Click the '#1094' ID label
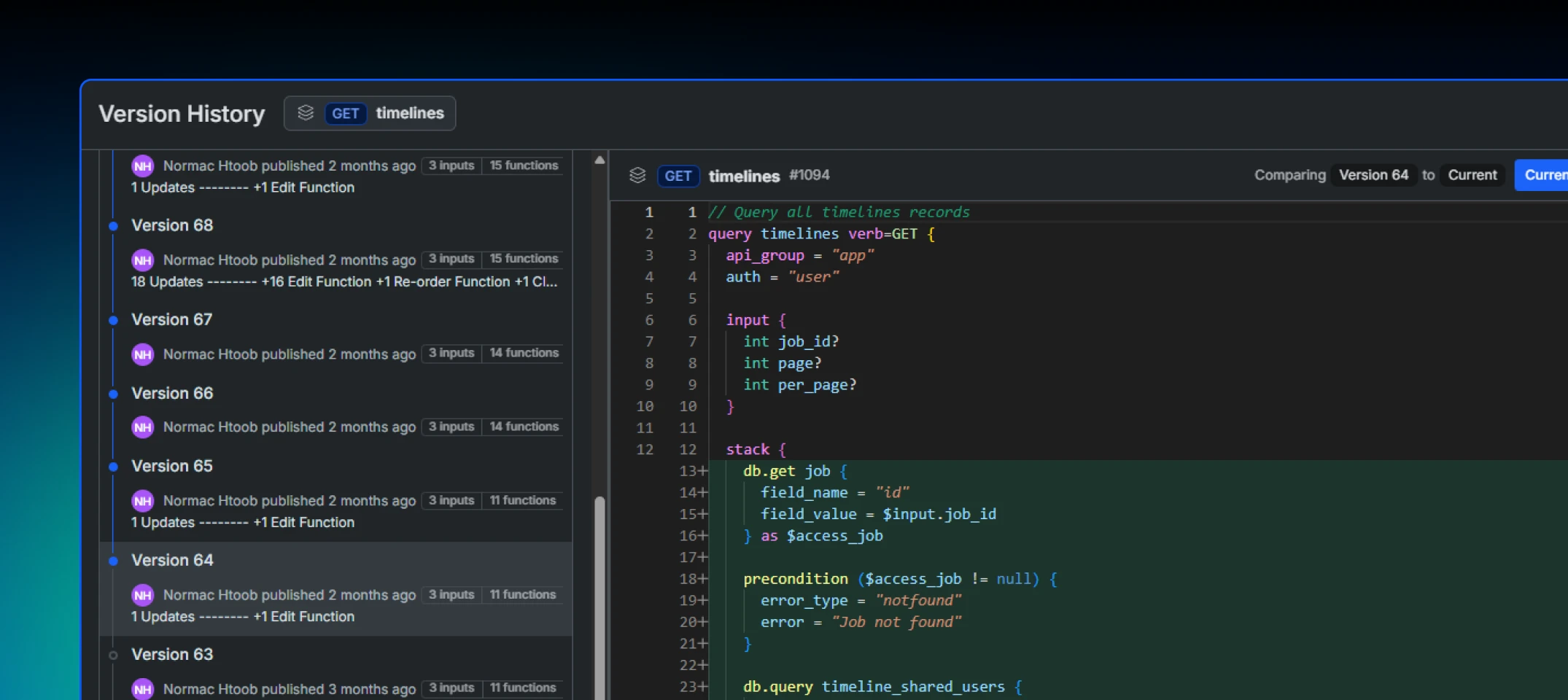 (x=810, y=175)
